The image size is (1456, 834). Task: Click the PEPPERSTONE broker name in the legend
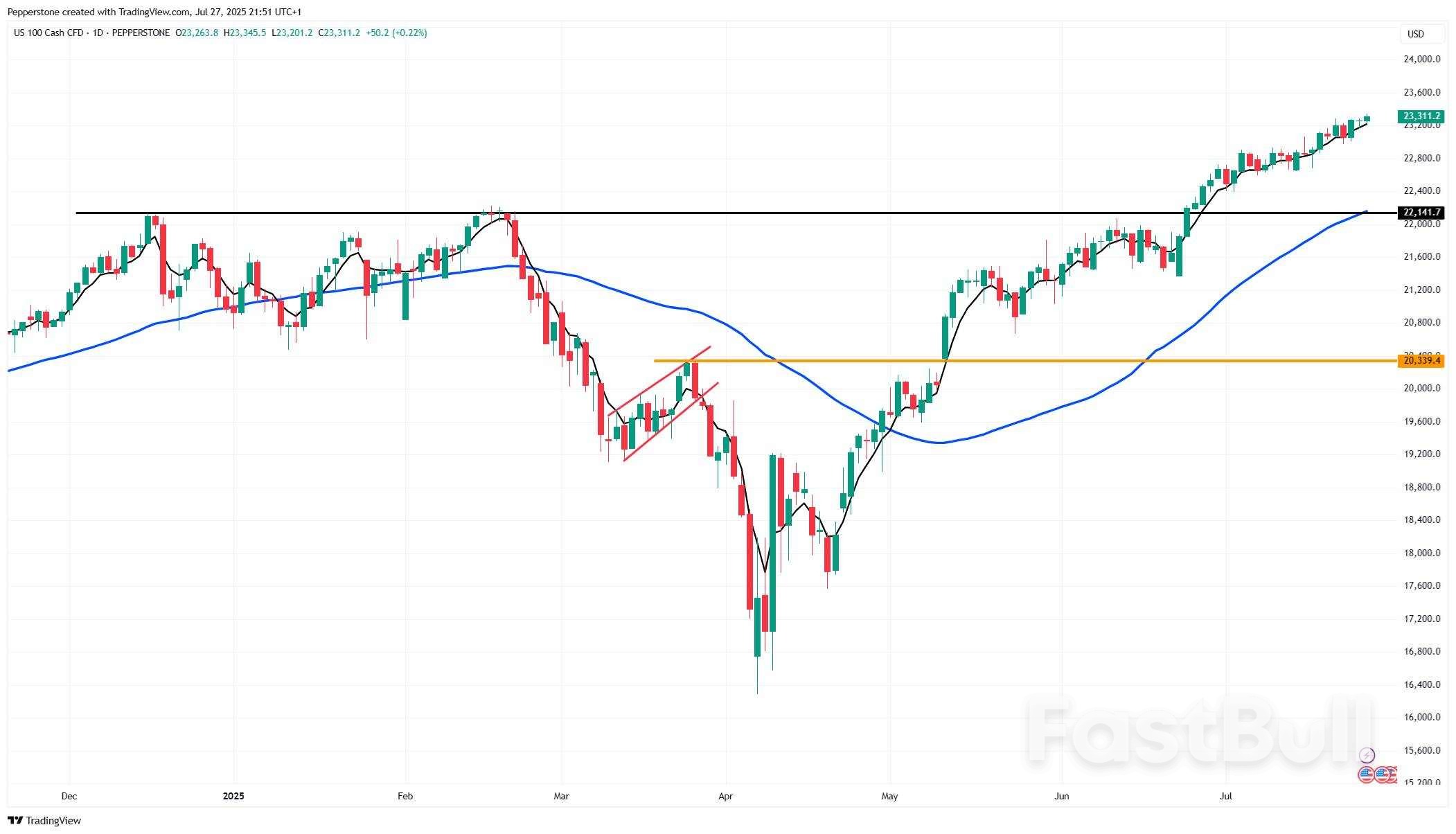coord(141,33)
